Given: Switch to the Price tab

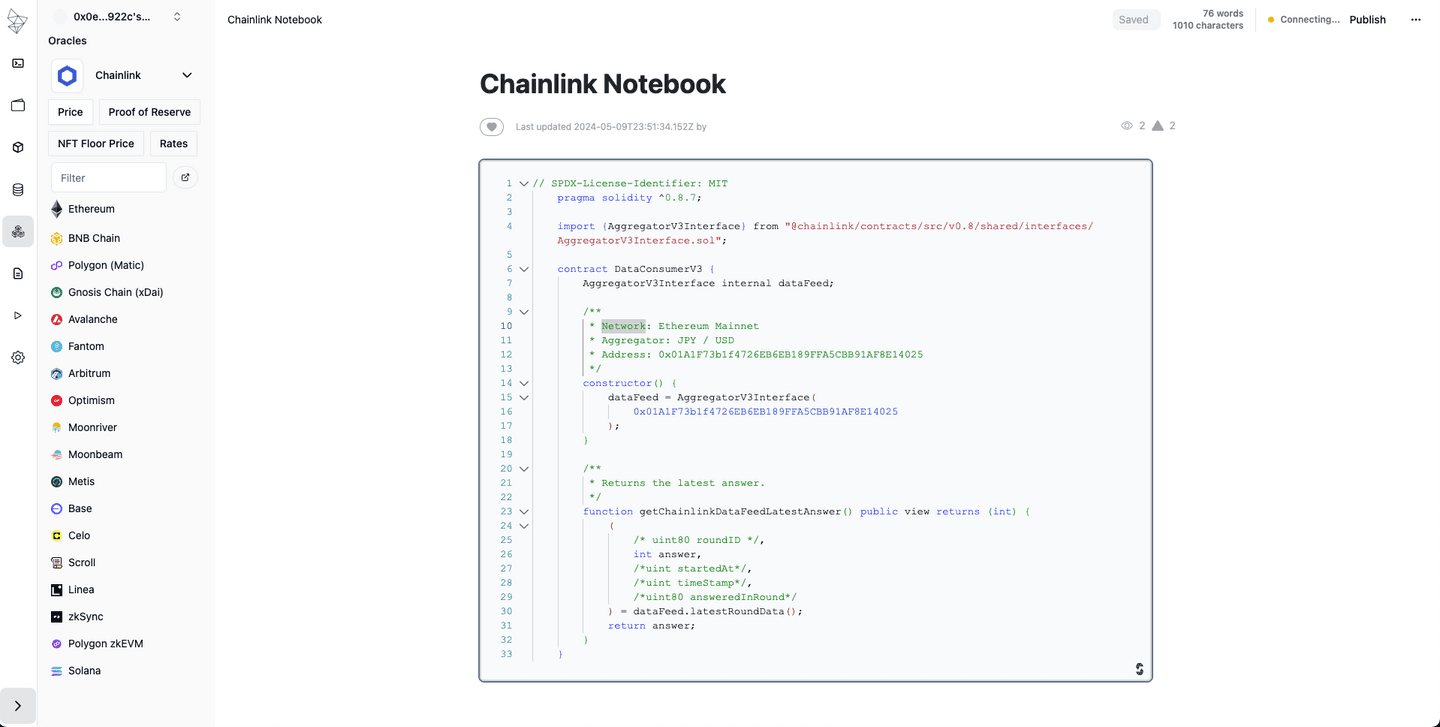Looking at the screenshot, I should [x=70, y=112].
